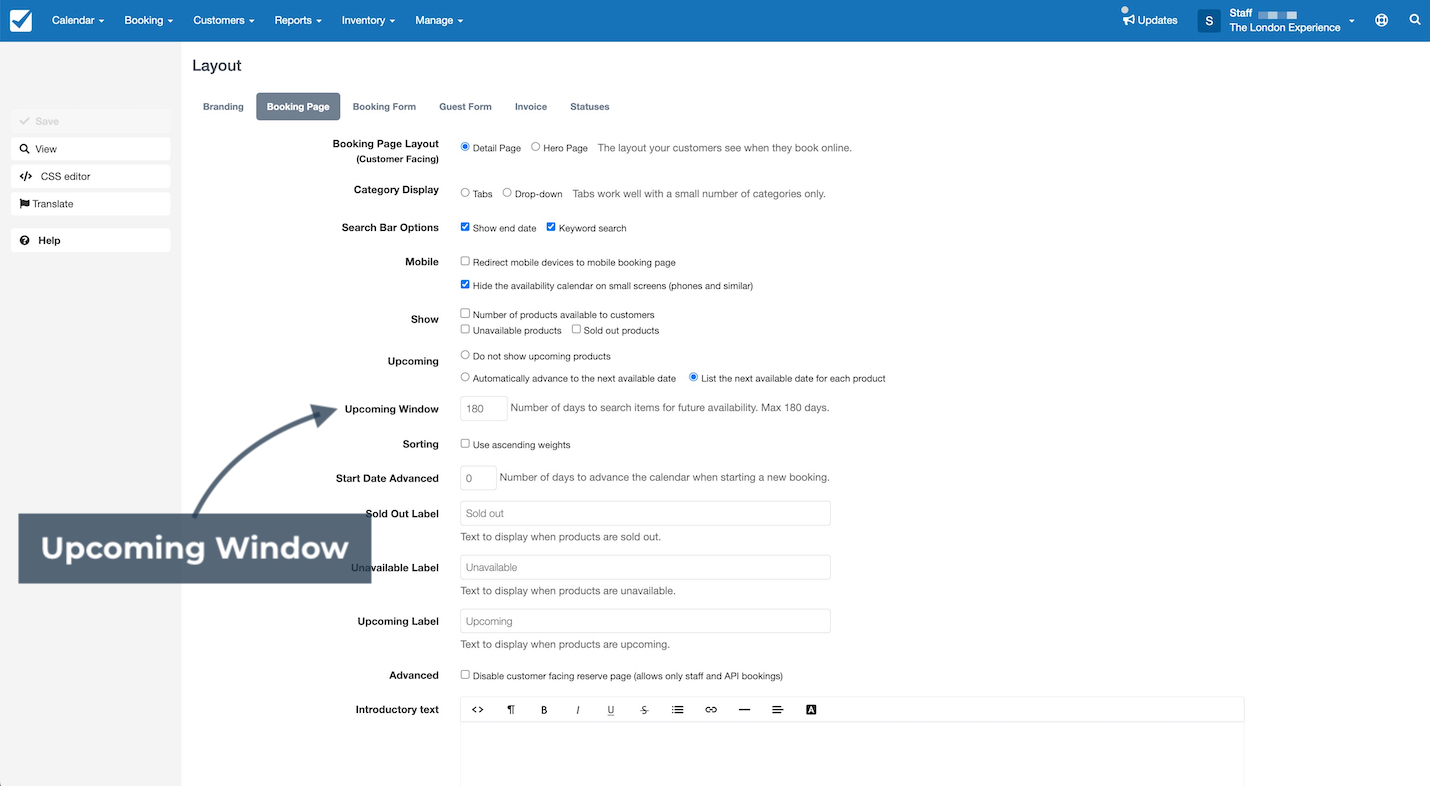This screenshot has height=786, width=1430.
Task: Insert a list in the editor
Action: [x=678, y=710]
